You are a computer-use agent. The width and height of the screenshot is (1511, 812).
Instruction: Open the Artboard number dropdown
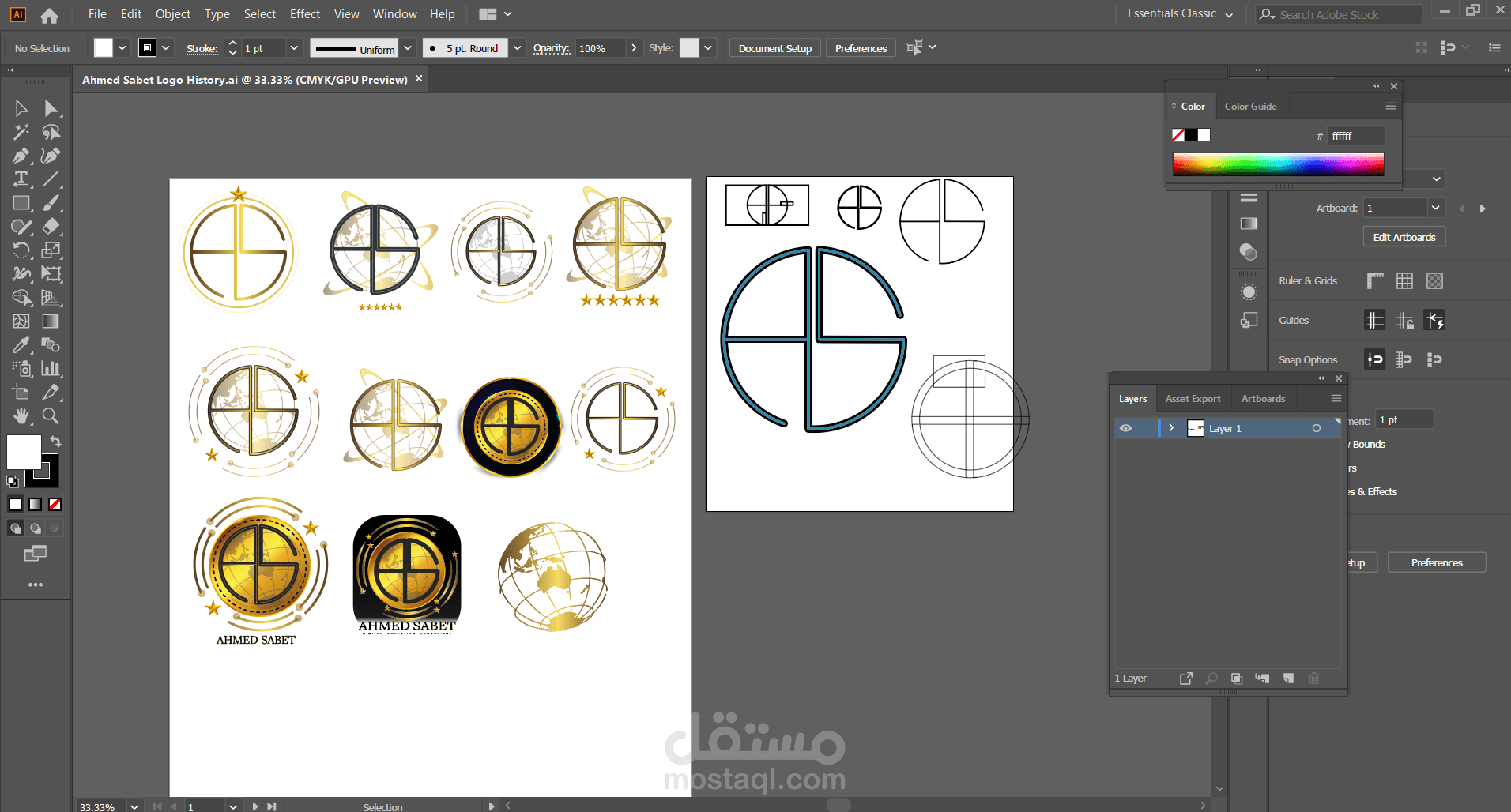coord(1435,208)
